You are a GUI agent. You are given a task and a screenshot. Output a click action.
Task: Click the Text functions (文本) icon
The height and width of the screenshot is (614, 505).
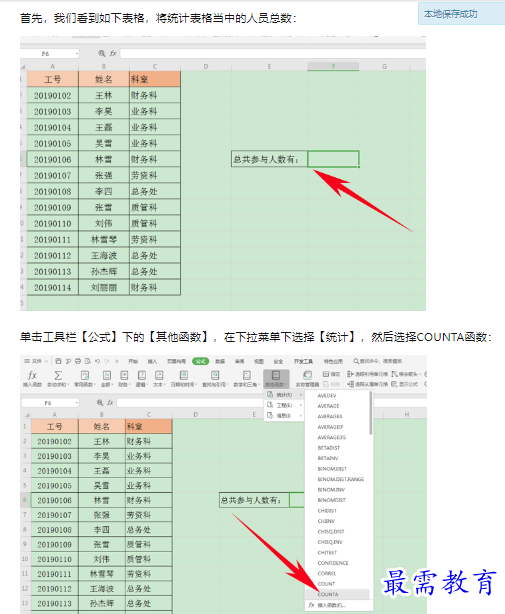click(159, 378)
